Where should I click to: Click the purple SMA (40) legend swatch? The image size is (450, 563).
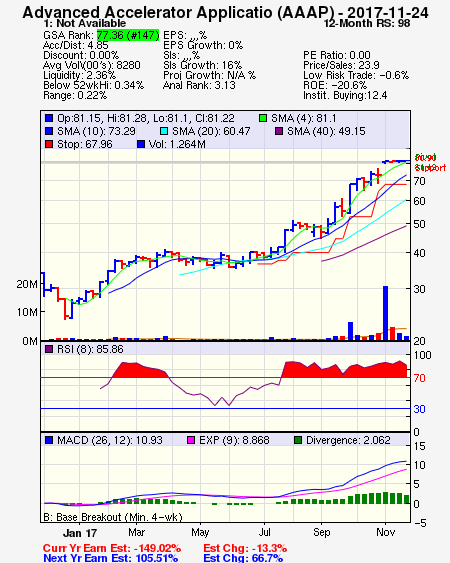[279, 131]
